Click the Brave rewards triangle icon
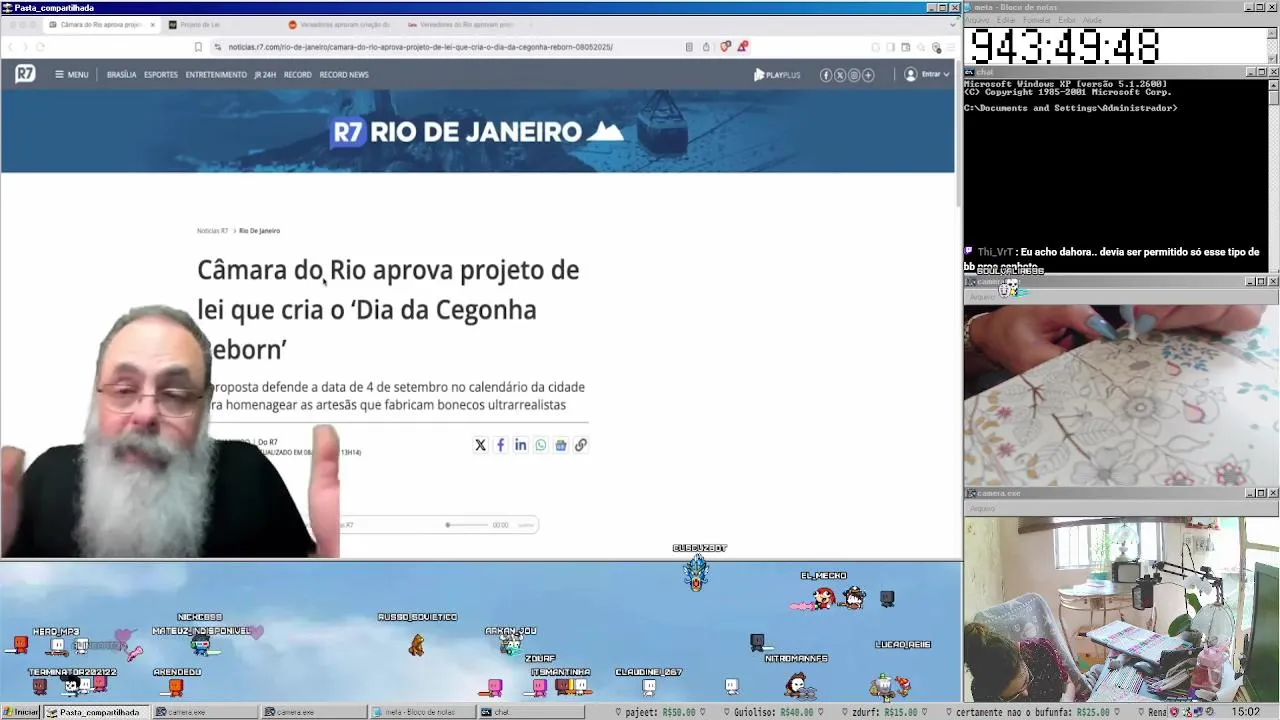 [x=742, y=47]
